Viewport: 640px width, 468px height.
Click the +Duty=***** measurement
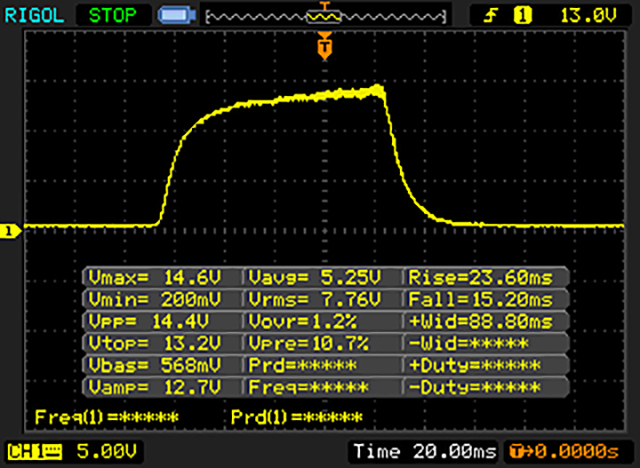pos(475,365)
